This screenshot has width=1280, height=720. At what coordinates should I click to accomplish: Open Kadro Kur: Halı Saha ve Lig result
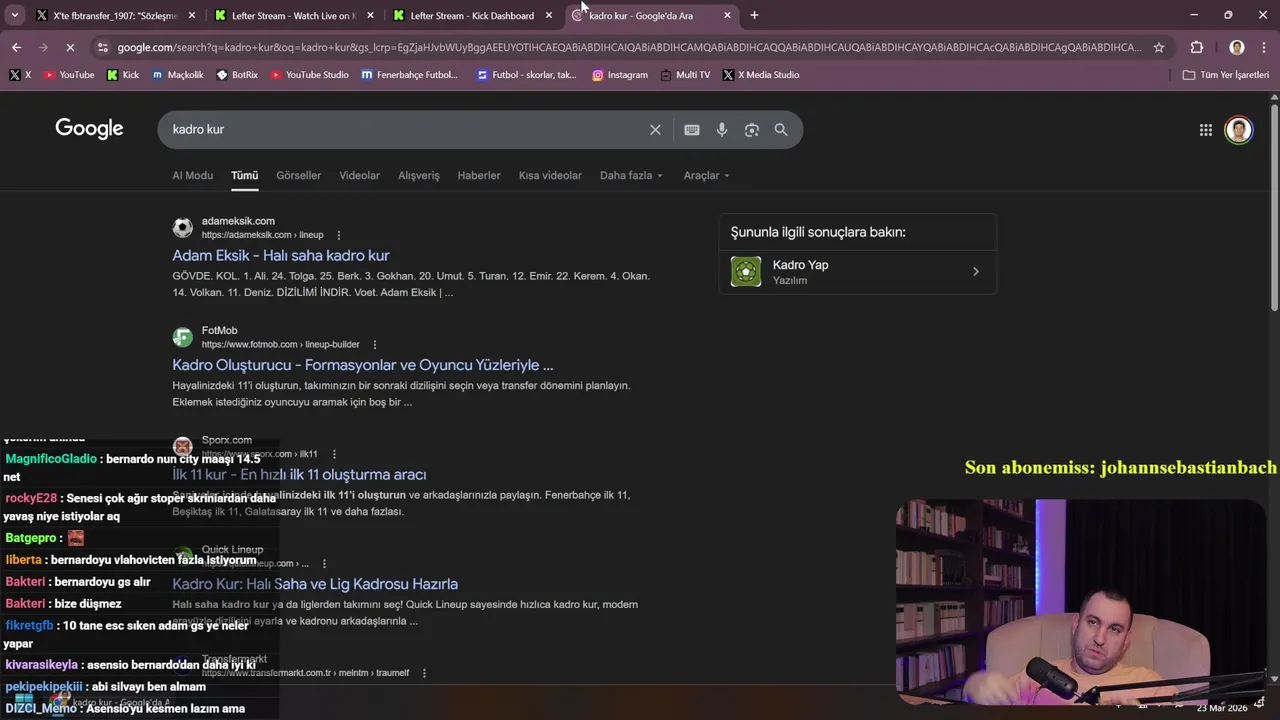click(x=315, y=584)
